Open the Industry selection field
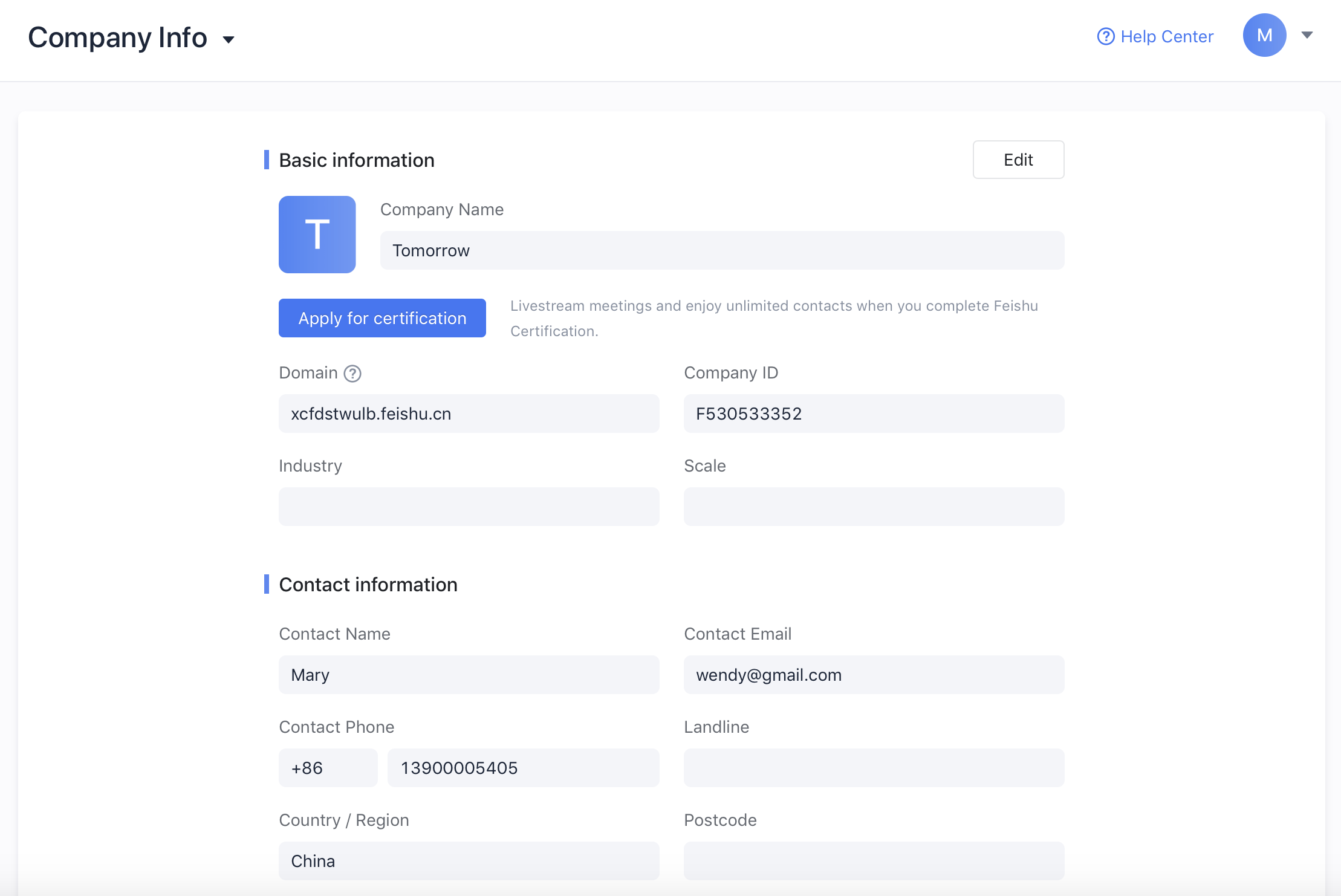Image resolution: width=1341 pixels, height=896 pixels. 469,507
